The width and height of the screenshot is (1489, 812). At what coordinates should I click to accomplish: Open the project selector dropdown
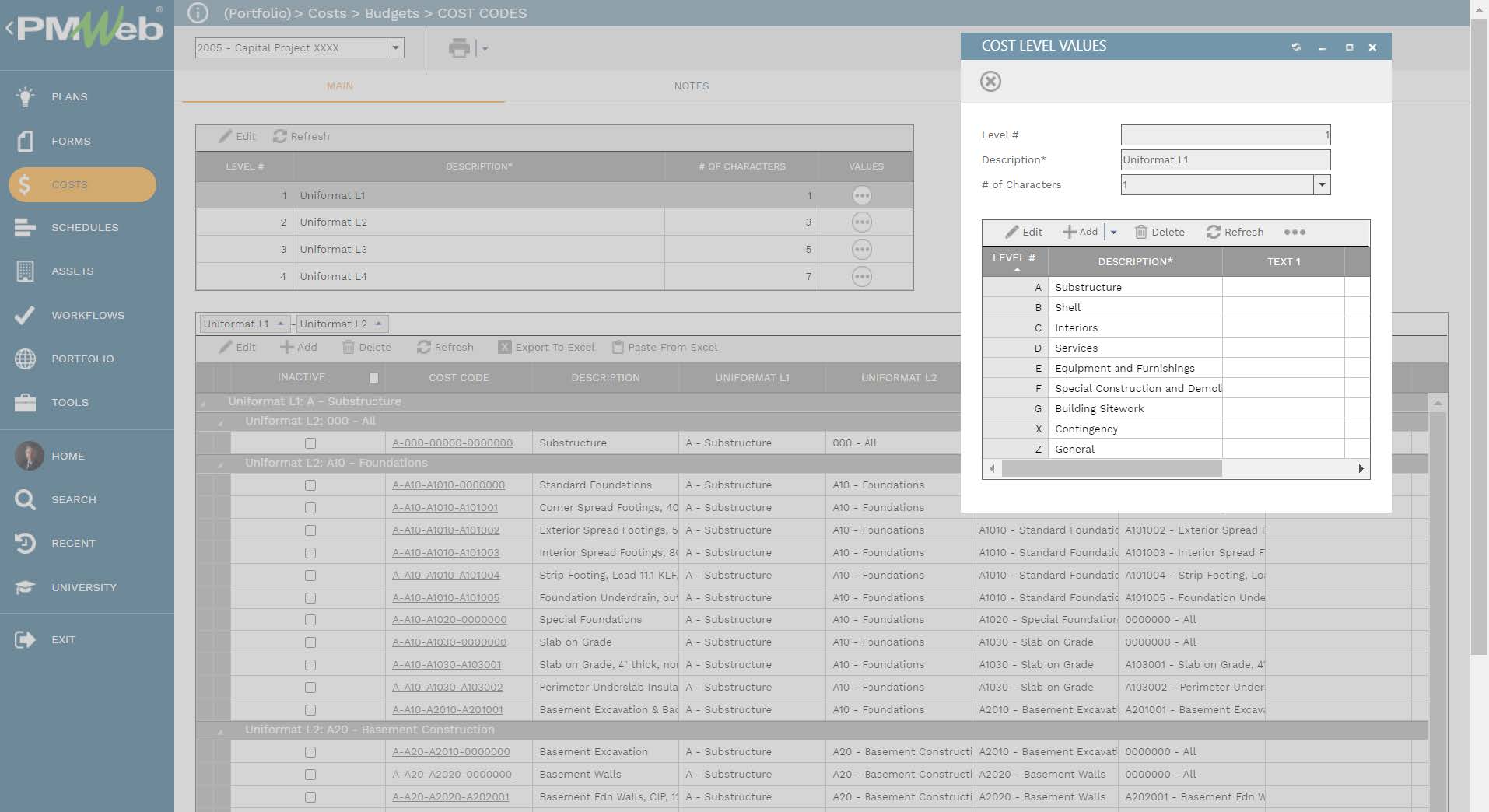pos(395,48)
